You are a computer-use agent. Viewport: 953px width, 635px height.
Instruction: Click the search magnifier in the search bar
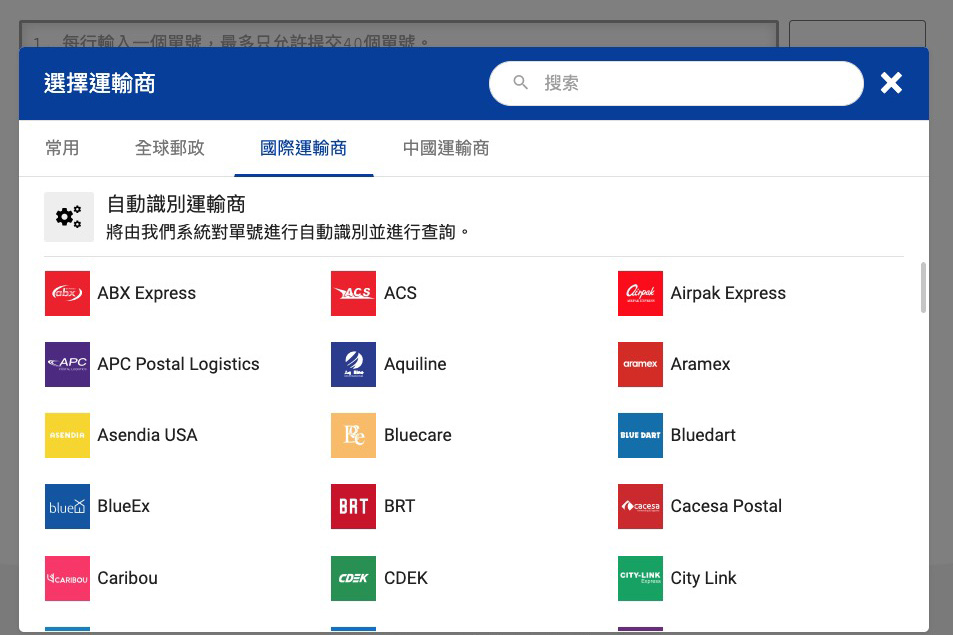click(520, 83)
